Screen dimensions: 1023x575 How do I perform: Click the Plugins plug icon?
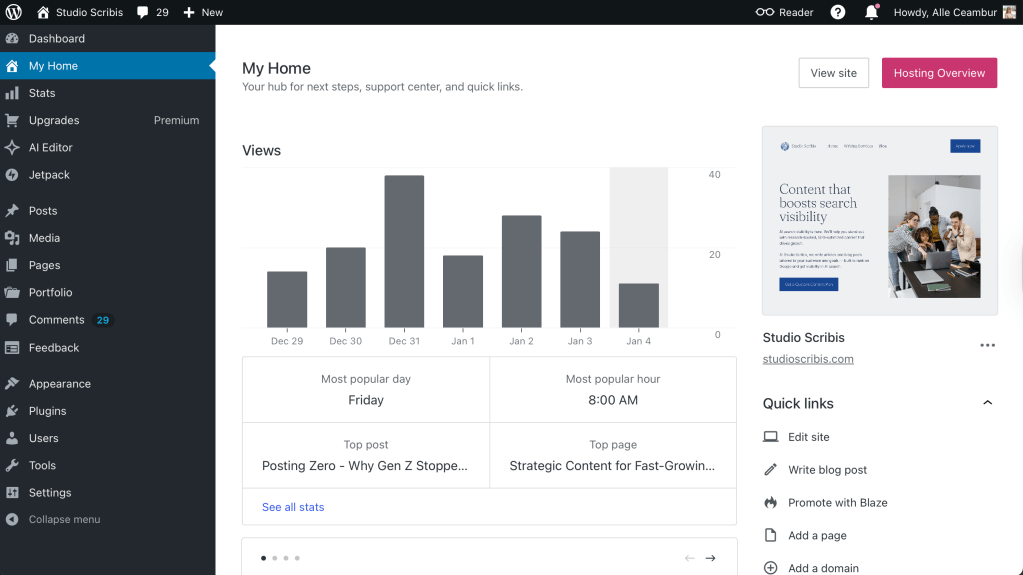click(12, 411)
